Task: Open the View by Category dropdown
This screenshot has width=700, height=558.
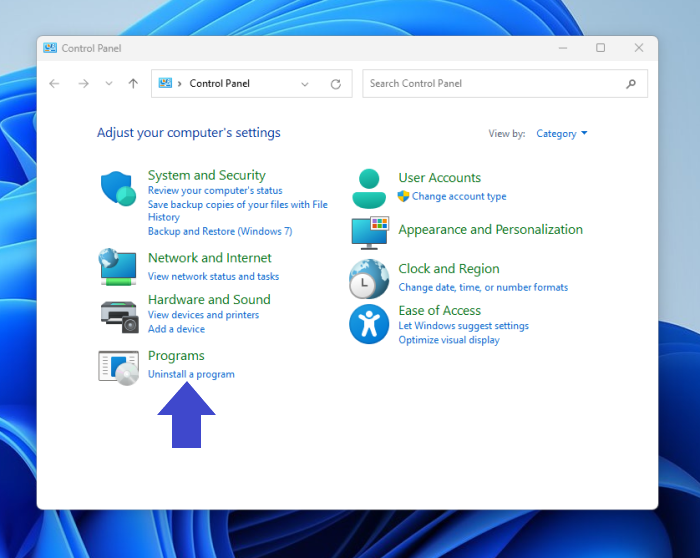Action: tap(562, 133)
